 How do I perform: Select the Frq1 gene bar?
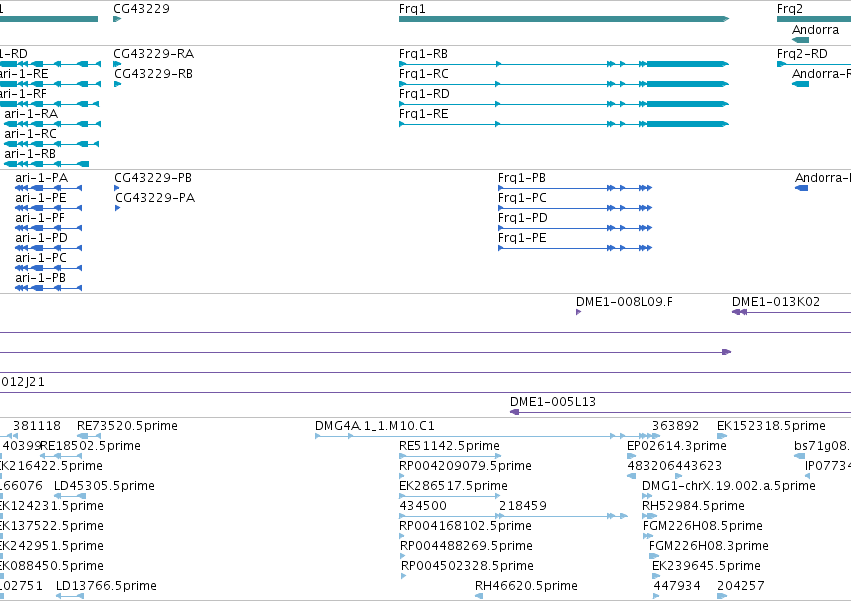coord(564,19)
